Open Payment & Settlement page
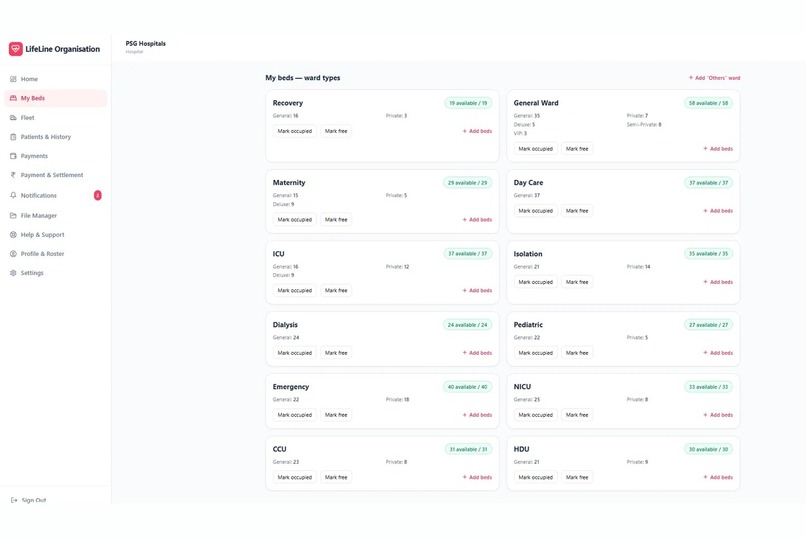Image resolution: width=806 pixels, height=538 pixels. coord(56,175)
